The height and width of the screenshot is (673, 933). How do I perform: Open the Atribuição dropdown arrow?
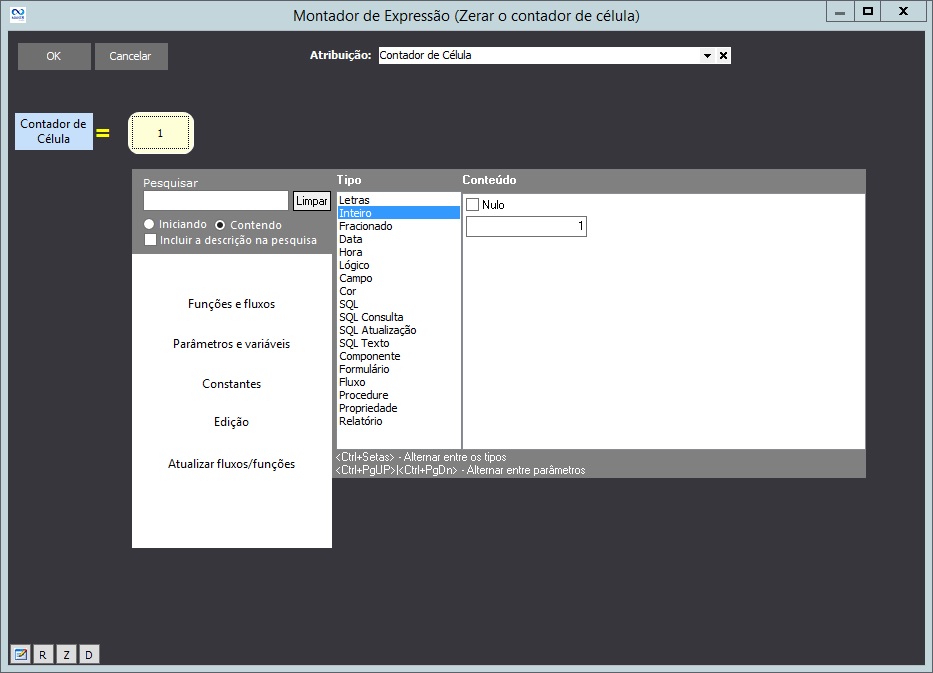click(707, 56)
